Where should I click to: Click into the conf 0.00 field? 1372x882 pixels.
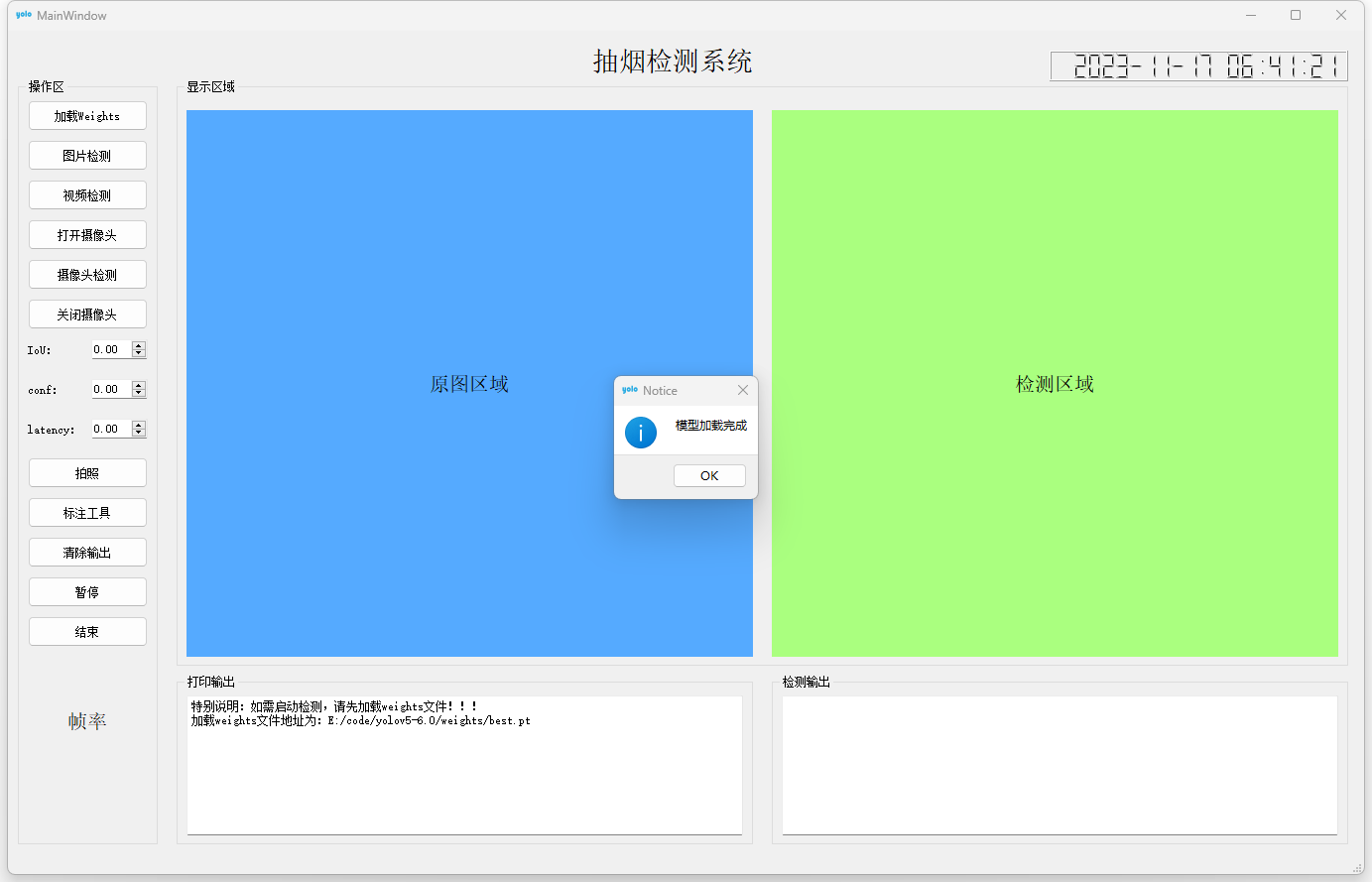pos(111,389)
